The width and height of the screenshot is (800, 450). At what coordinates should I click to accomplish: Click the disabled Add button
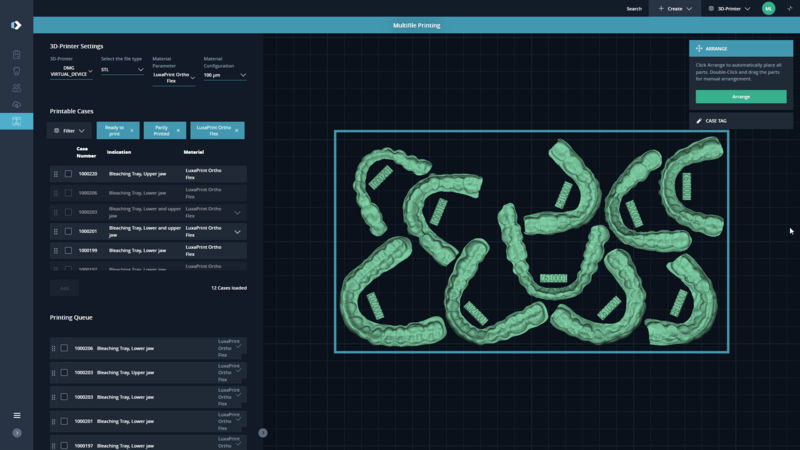[64, 288]
